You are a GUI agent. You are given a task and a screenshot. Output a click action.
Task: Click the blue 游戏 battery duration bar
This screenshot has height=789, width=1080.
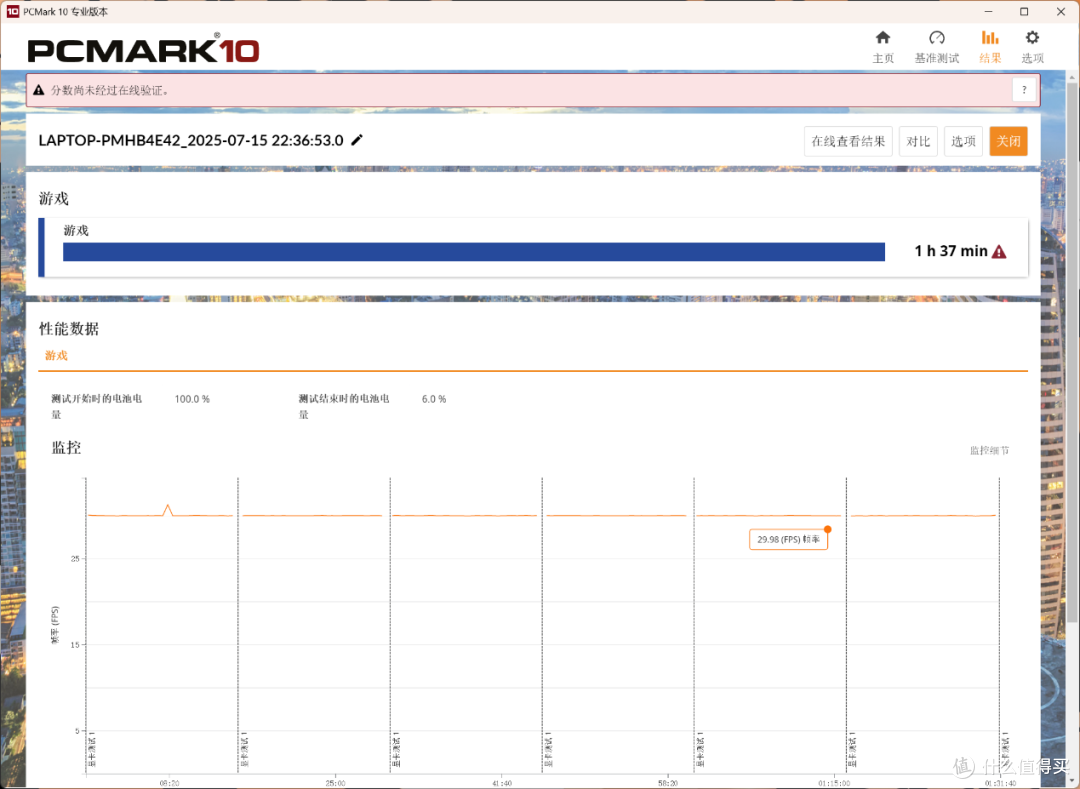[x=474, y=252]
